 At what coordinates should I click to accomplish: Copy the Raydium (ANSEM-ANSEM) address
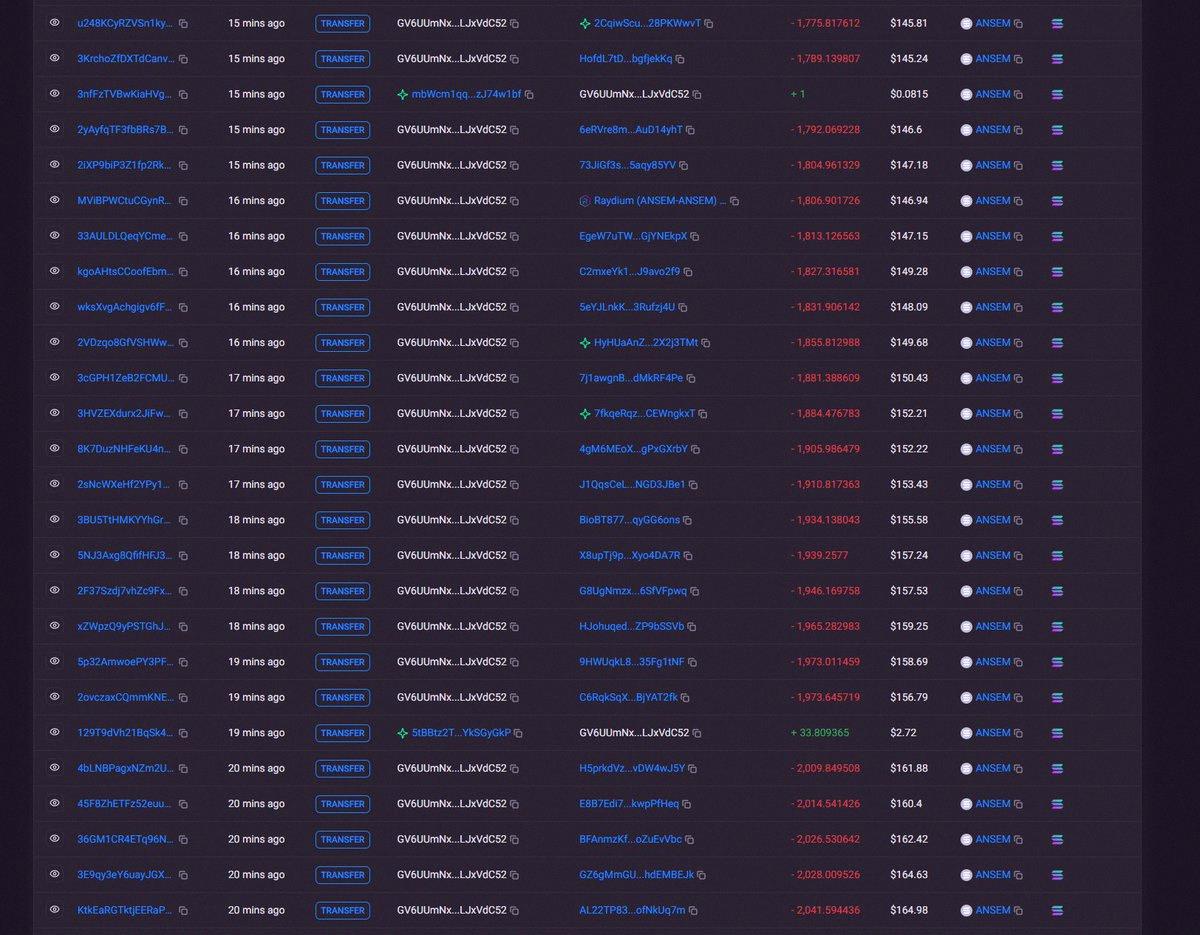point(734,201)
